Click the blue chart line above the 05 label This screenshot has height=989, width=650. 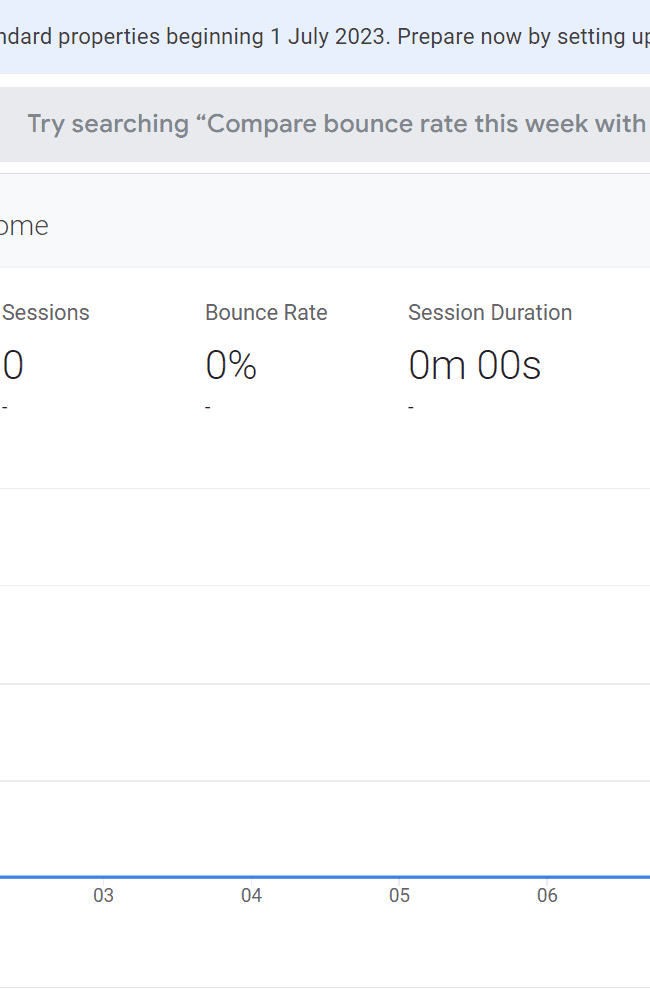(x=399, y=877)
